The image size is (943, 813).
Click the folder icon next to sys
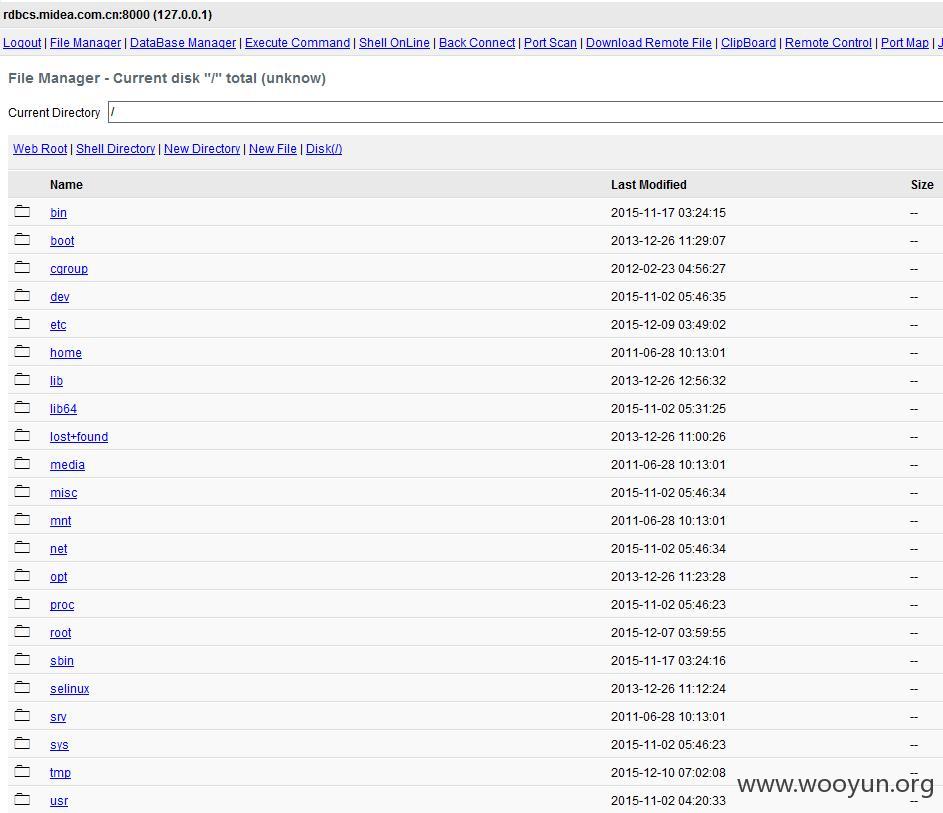(x=22, y=743)
